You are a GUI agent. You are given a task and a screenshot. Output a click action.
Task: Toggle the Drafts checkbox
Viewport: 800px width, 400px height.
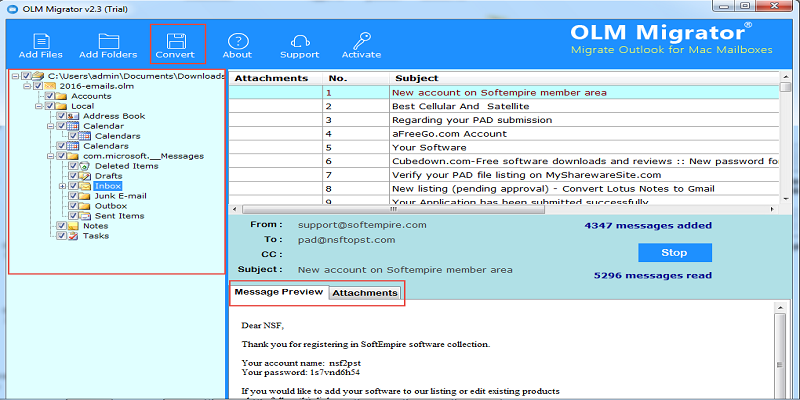pyautogui.click(x=73, y=176)
